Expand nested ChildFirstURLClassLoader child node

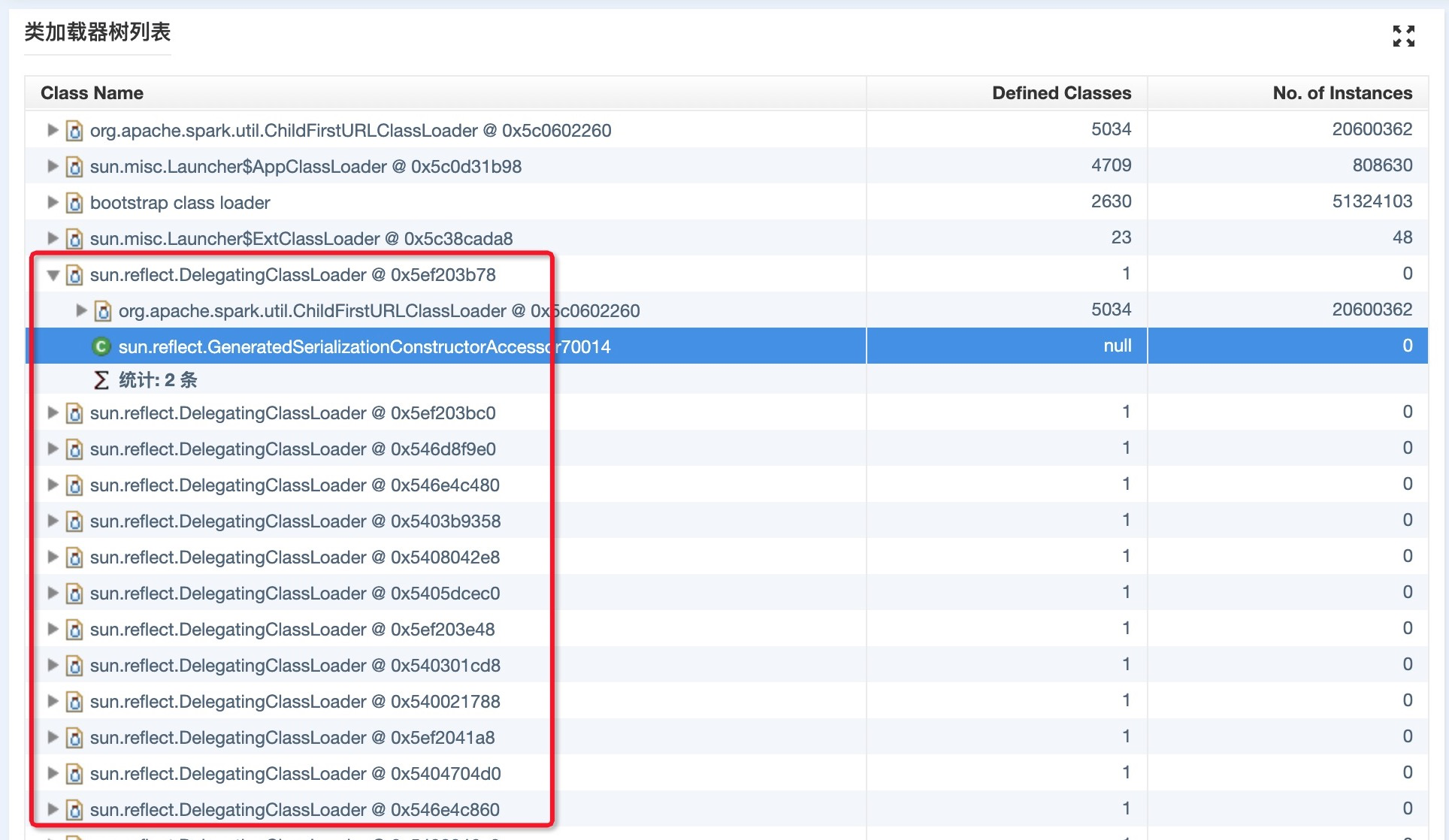coord(81,310)
